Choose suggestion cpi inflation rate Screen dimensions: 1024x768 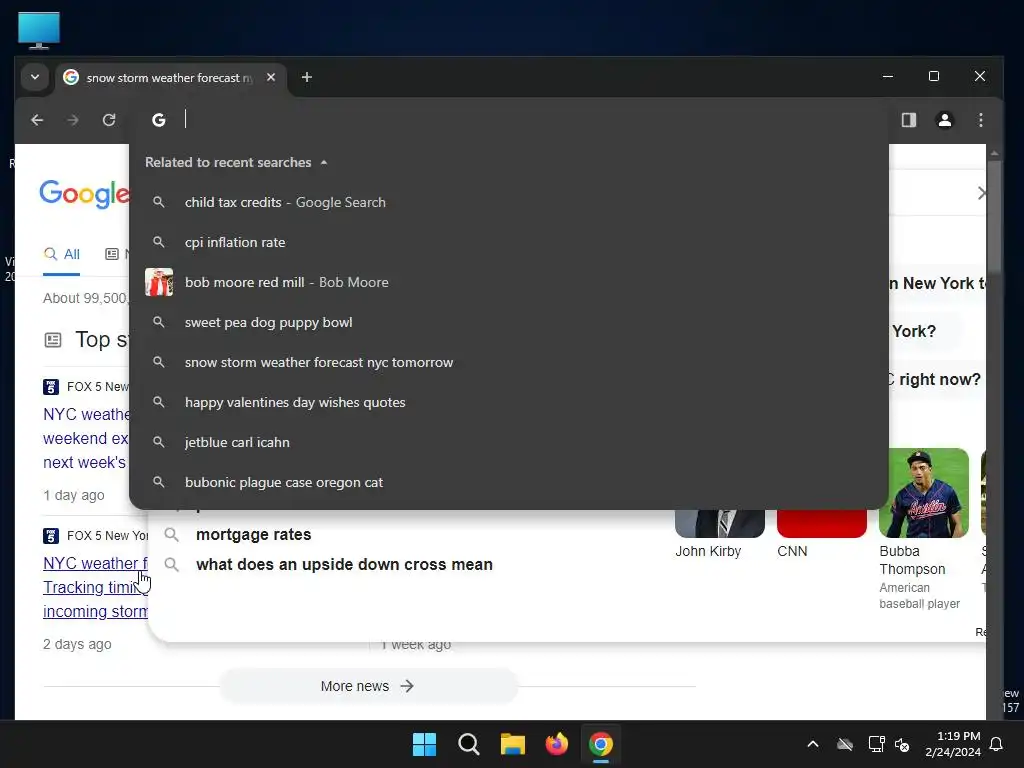pyautogui.click(x=509, y=242)
